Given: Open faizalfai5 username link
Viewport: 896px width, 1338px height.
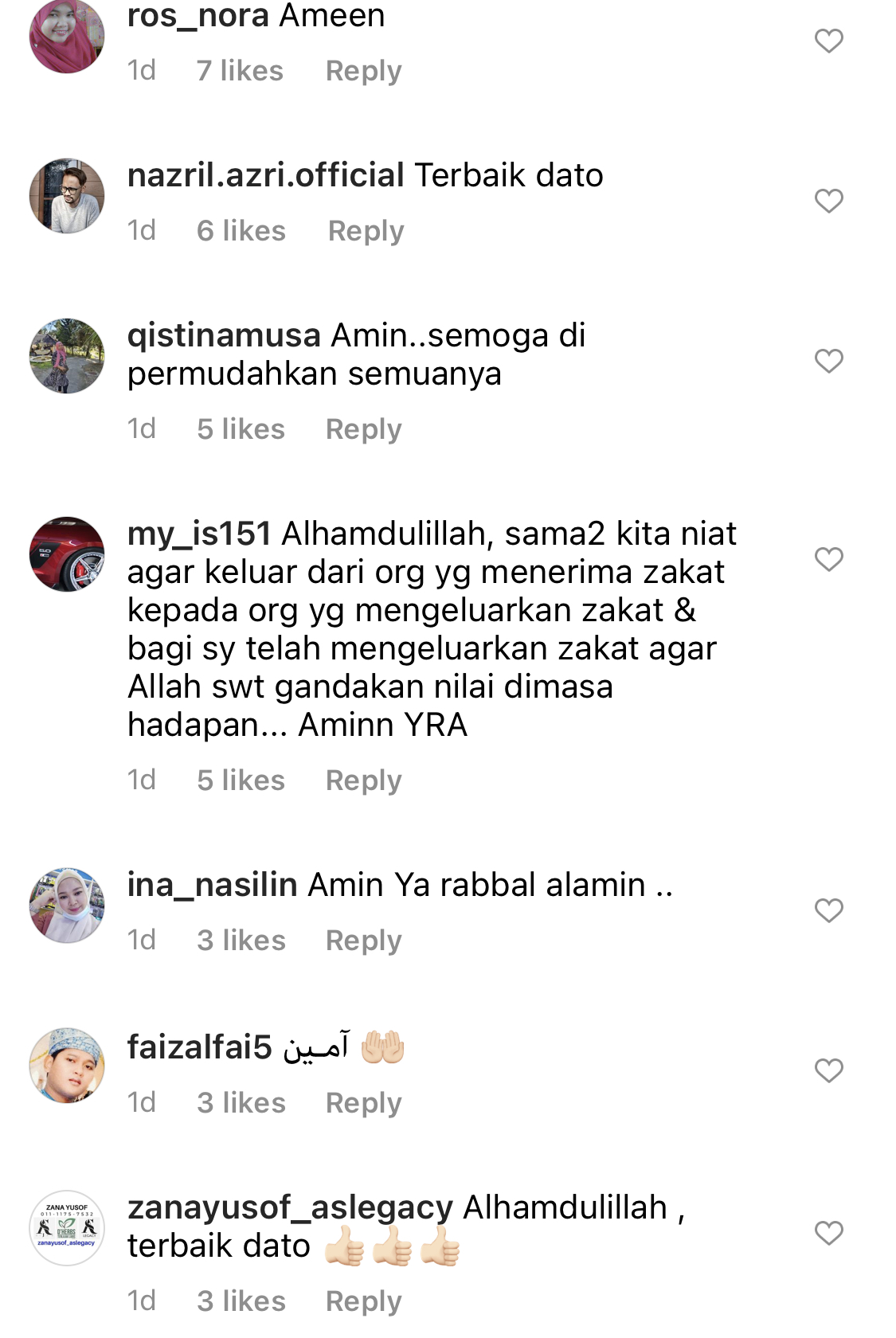Looking at the screenshot, I should 200,1047.
